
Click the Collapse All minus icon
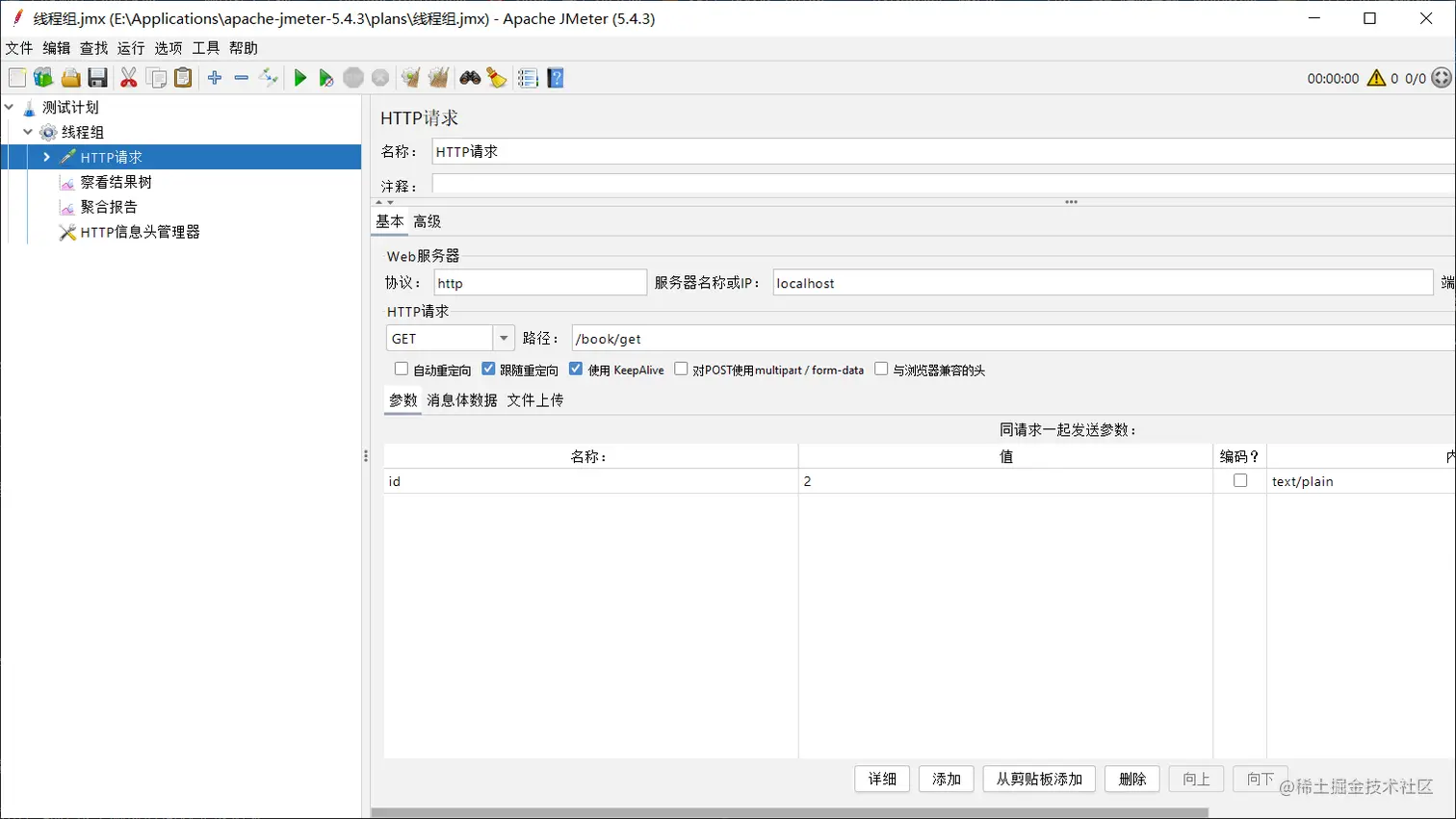point(242,78)
